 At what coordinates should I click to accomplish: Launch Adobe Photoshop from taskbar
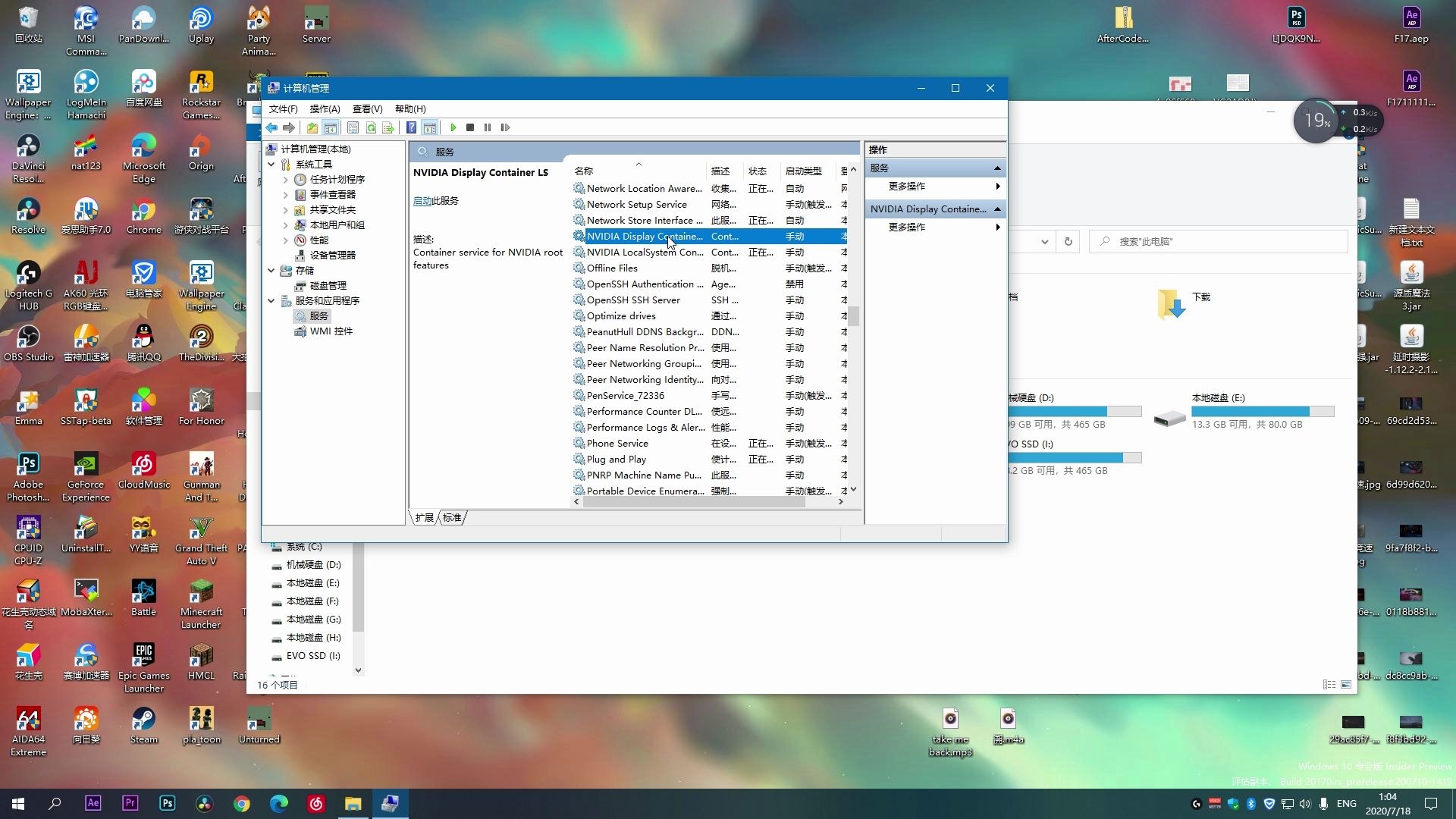[x=167, y=803]
